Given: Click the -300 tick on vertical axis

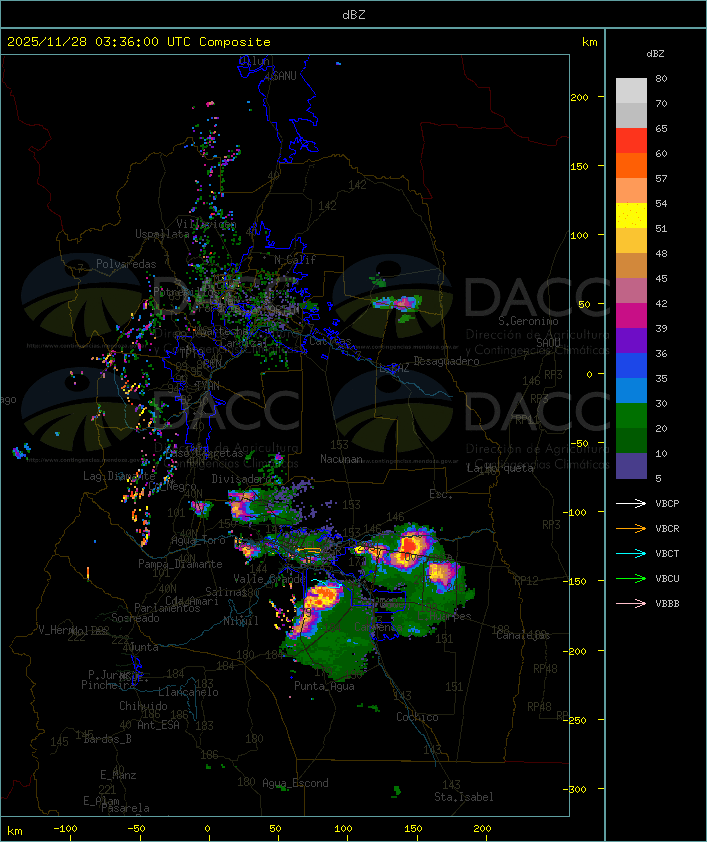Looking at the screenshot, I should coord(577,789).
